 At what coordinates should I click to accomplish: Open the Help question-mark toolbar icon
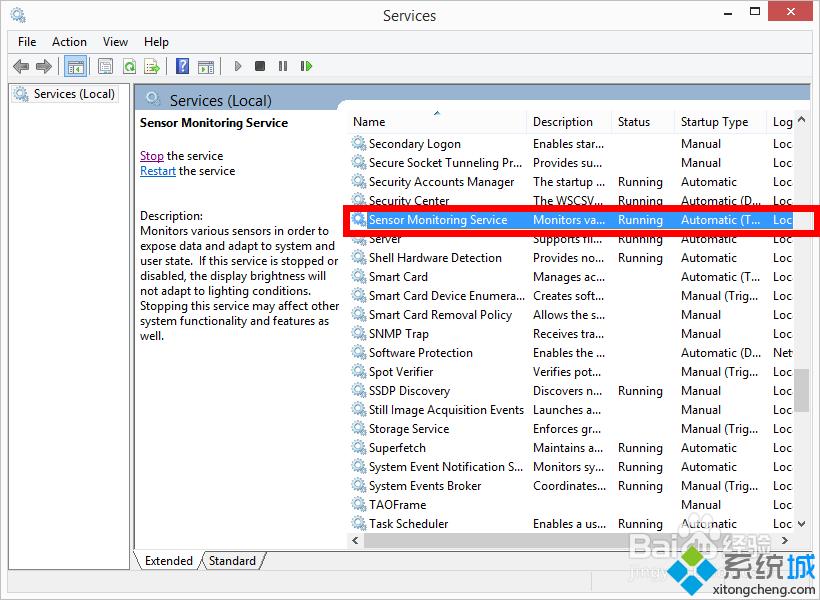tap(183, 66)
